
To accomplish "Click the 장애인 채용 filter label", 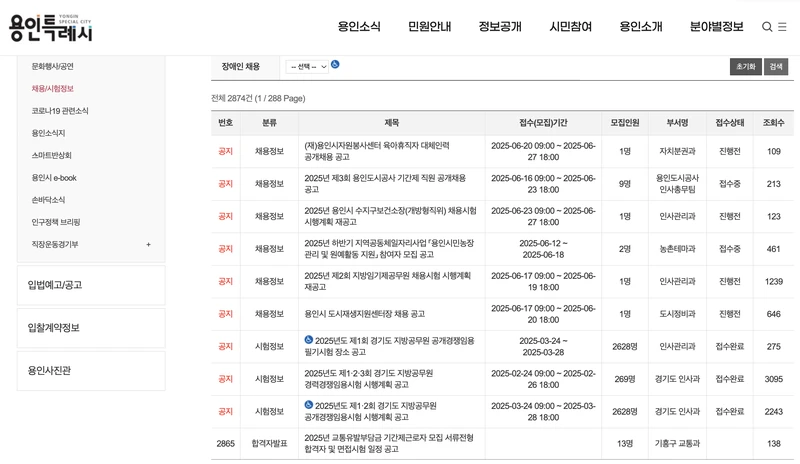I will 241,66.
